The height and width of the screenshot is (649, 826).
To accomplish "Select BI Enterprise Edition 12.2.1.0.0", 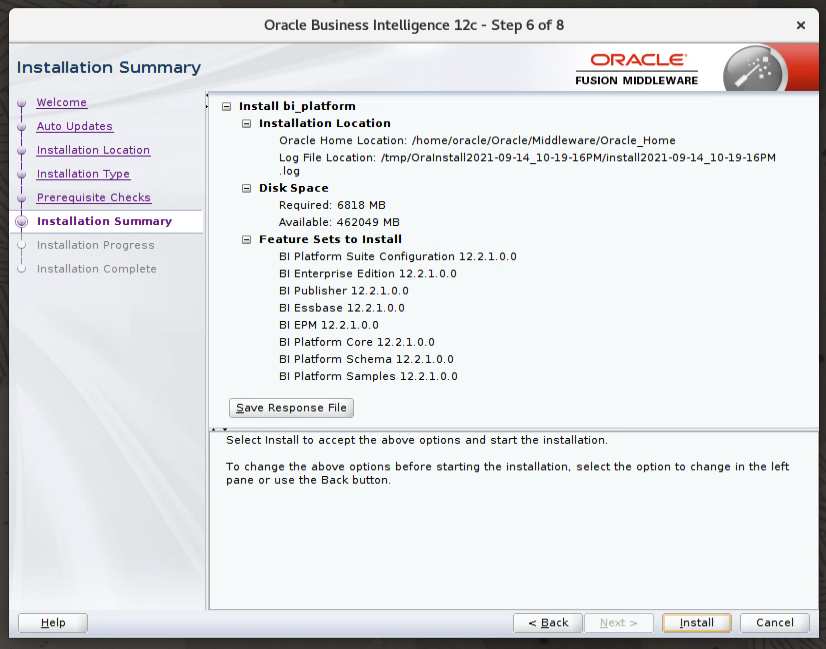I will pos(367,274).
